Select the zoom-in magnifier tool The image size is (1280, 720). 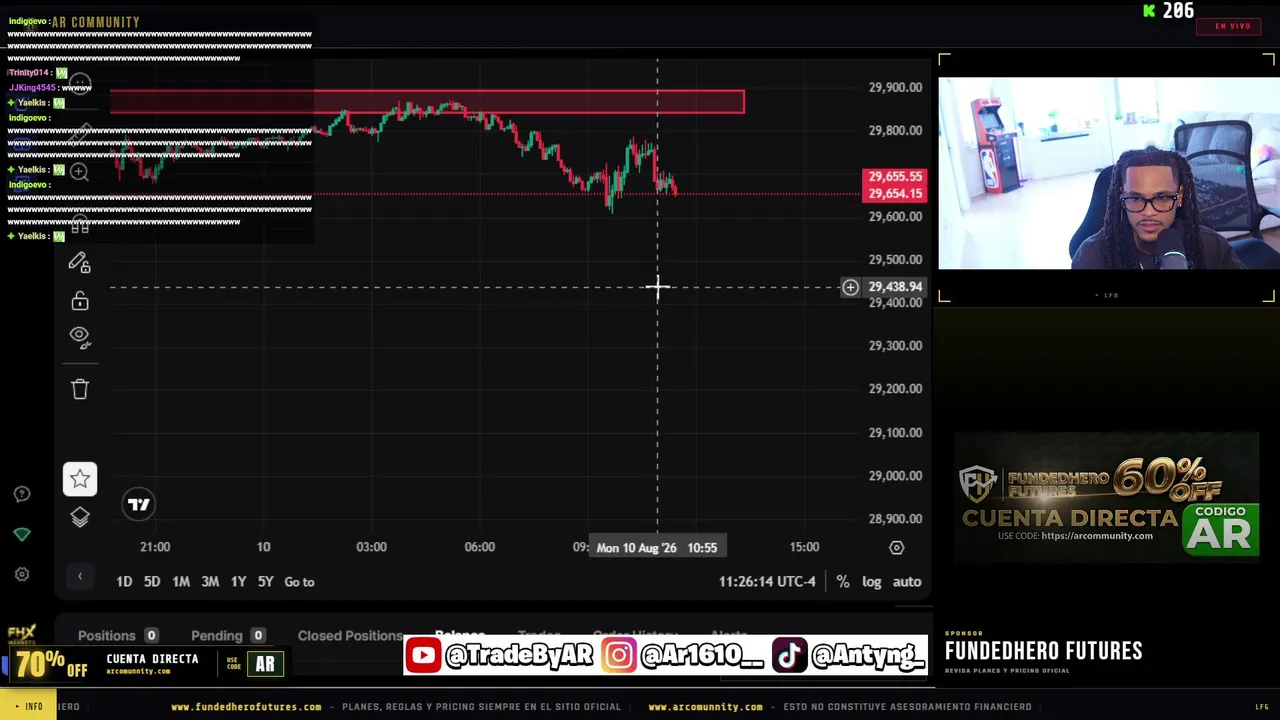tap(80, 172)
